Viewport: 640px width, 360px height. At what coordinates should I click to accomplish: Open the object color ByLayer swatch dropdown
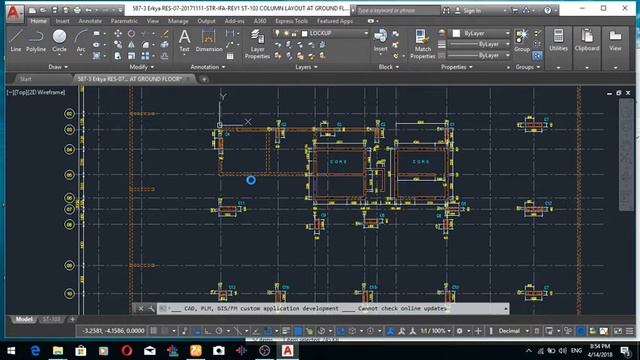pos(479,33)
